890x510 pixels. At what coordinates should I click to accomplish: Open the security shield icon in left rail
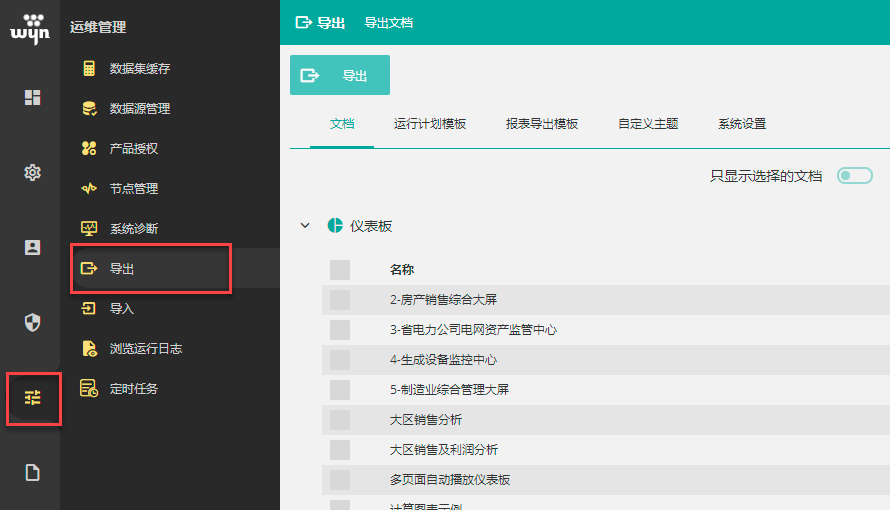(x=32, y=322)
